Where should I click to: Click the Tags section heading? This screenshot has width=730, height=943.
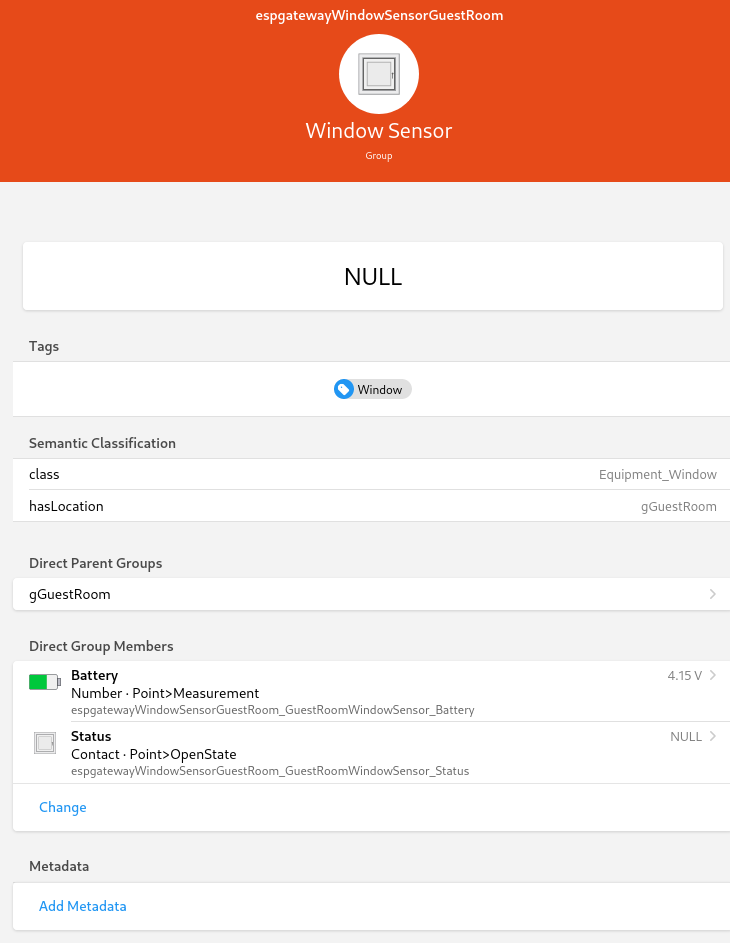tap(44, 346)
